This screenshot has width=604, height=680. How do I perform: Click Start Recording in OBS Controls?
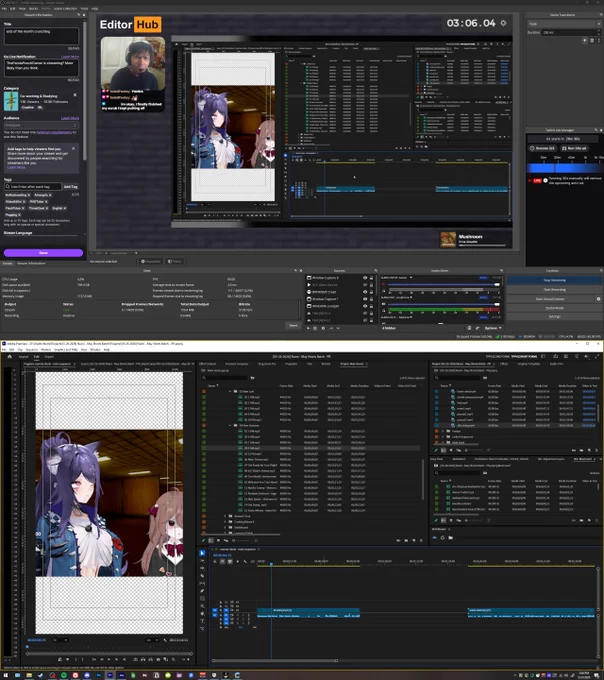click(555, 290)
